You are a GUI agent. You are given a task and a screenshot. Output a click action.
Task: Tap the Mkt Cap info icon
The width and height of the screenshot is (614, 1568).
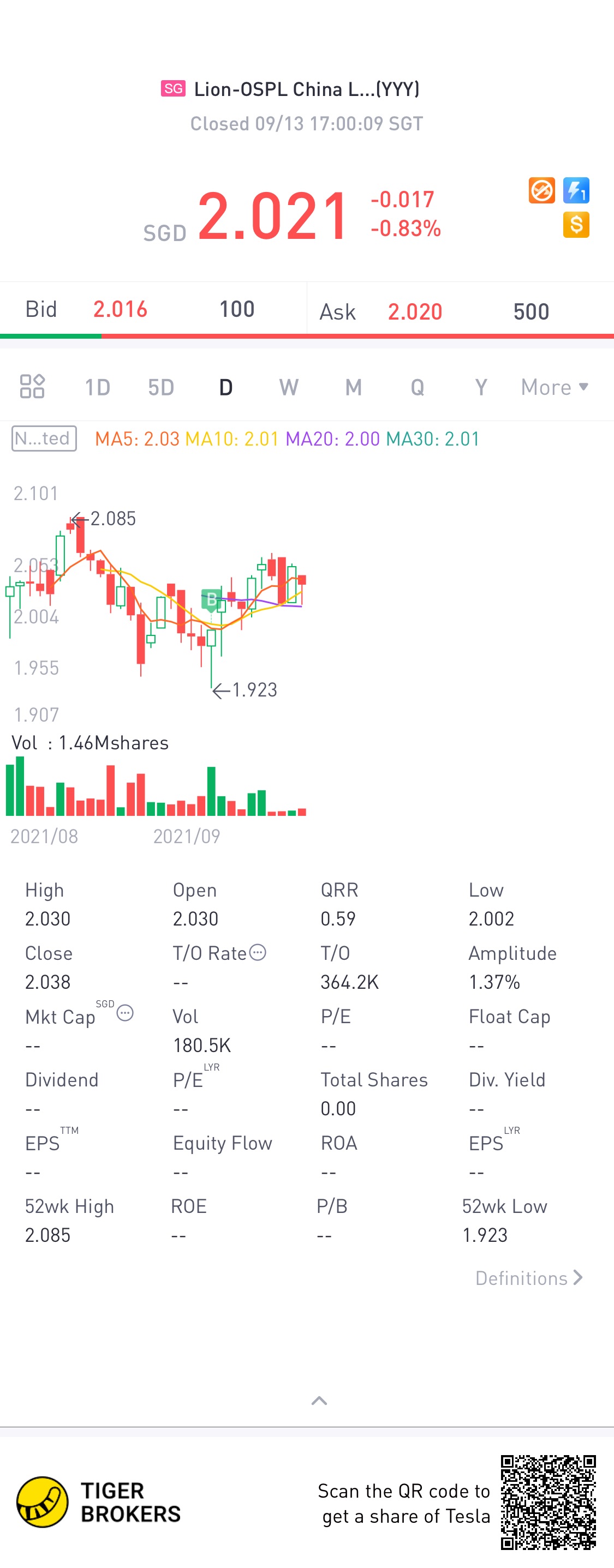tap(125, 1013)
